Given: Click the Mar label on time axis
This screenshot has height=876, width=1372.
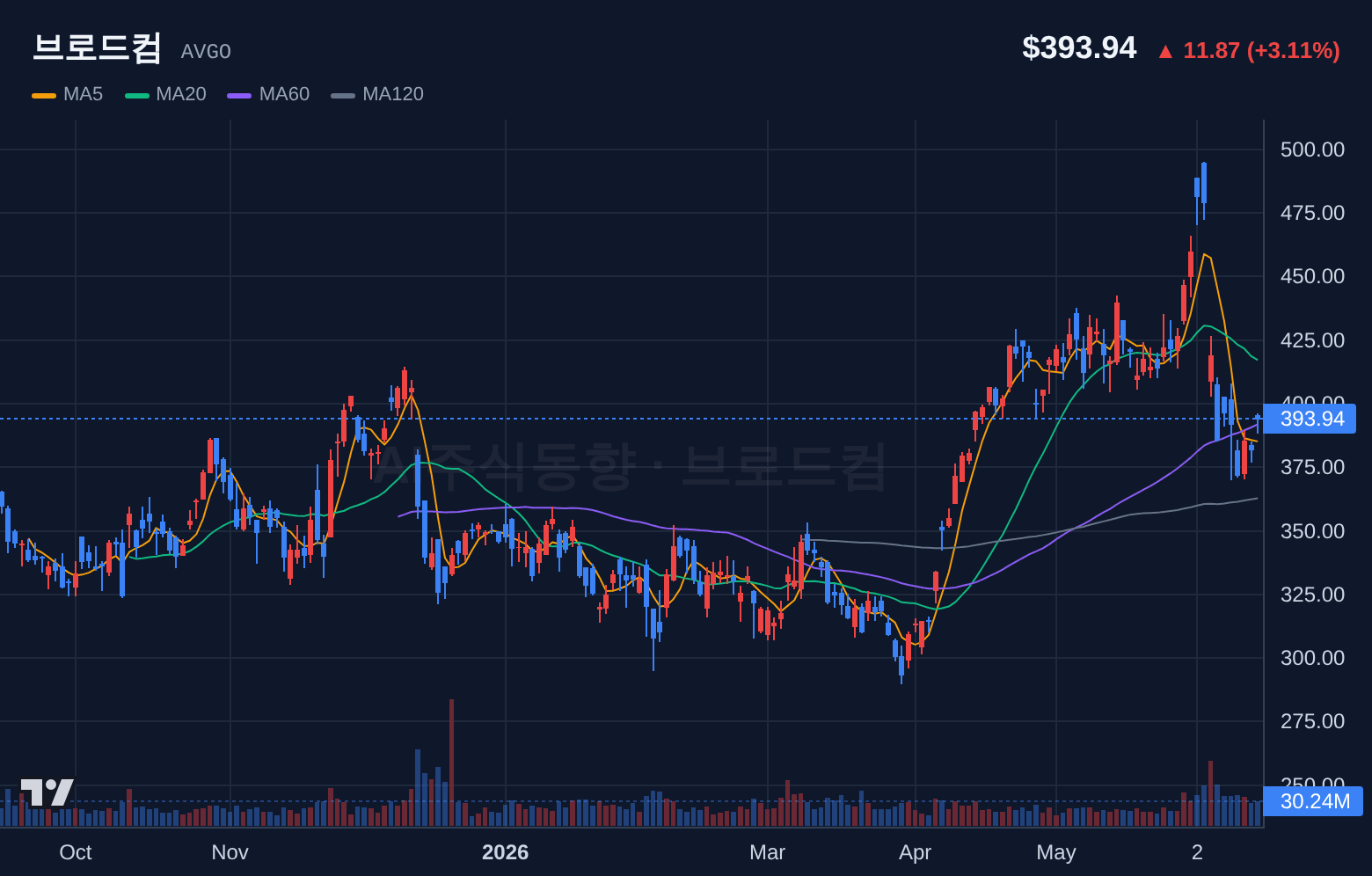Looking at the screenshot, I should pyautogui.click(x=768, y=852).
